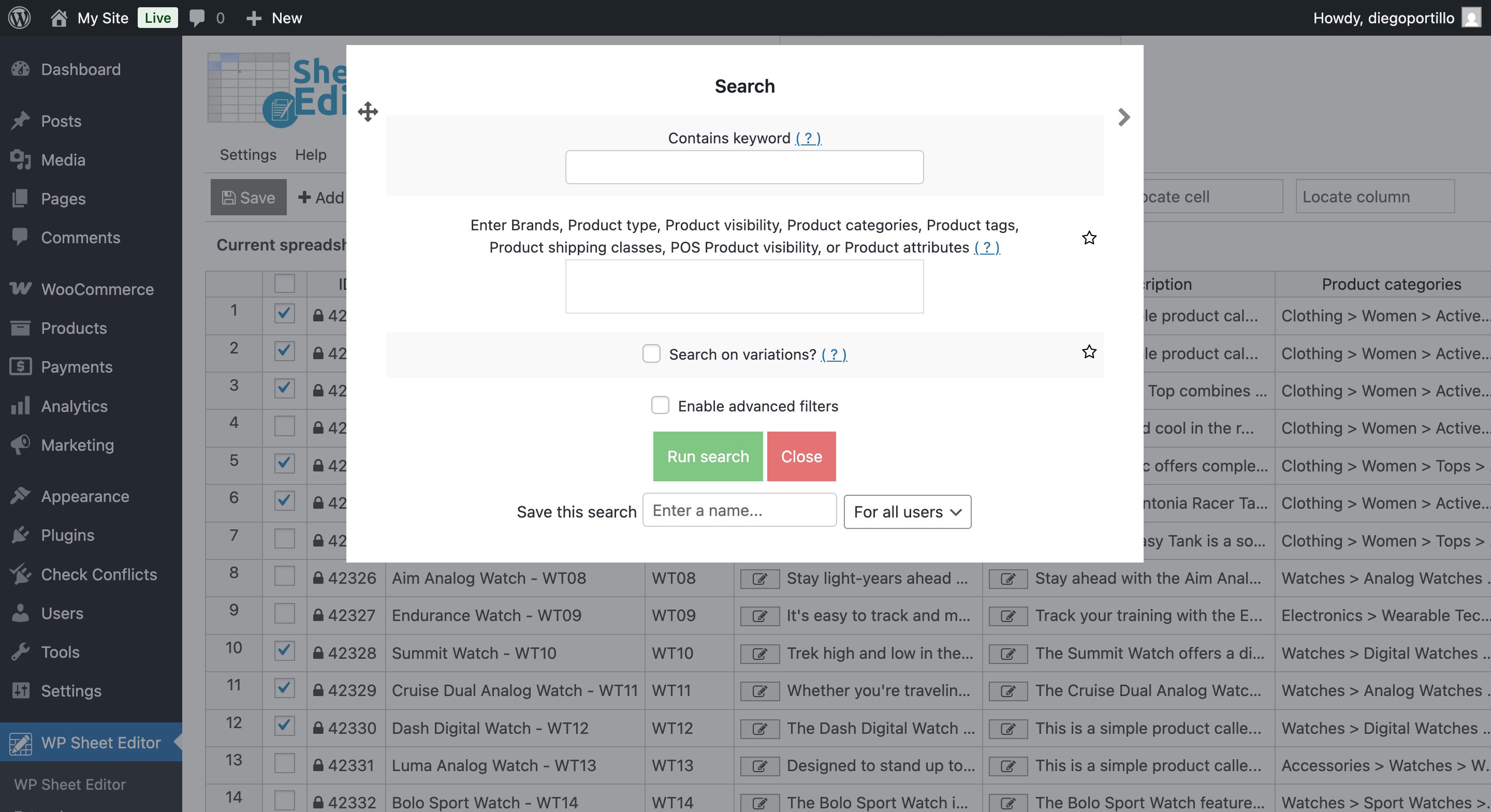This screenshot has width=1491, height=812.
Task: Enable the Search on variations checkbox
Action: point(652,353)
